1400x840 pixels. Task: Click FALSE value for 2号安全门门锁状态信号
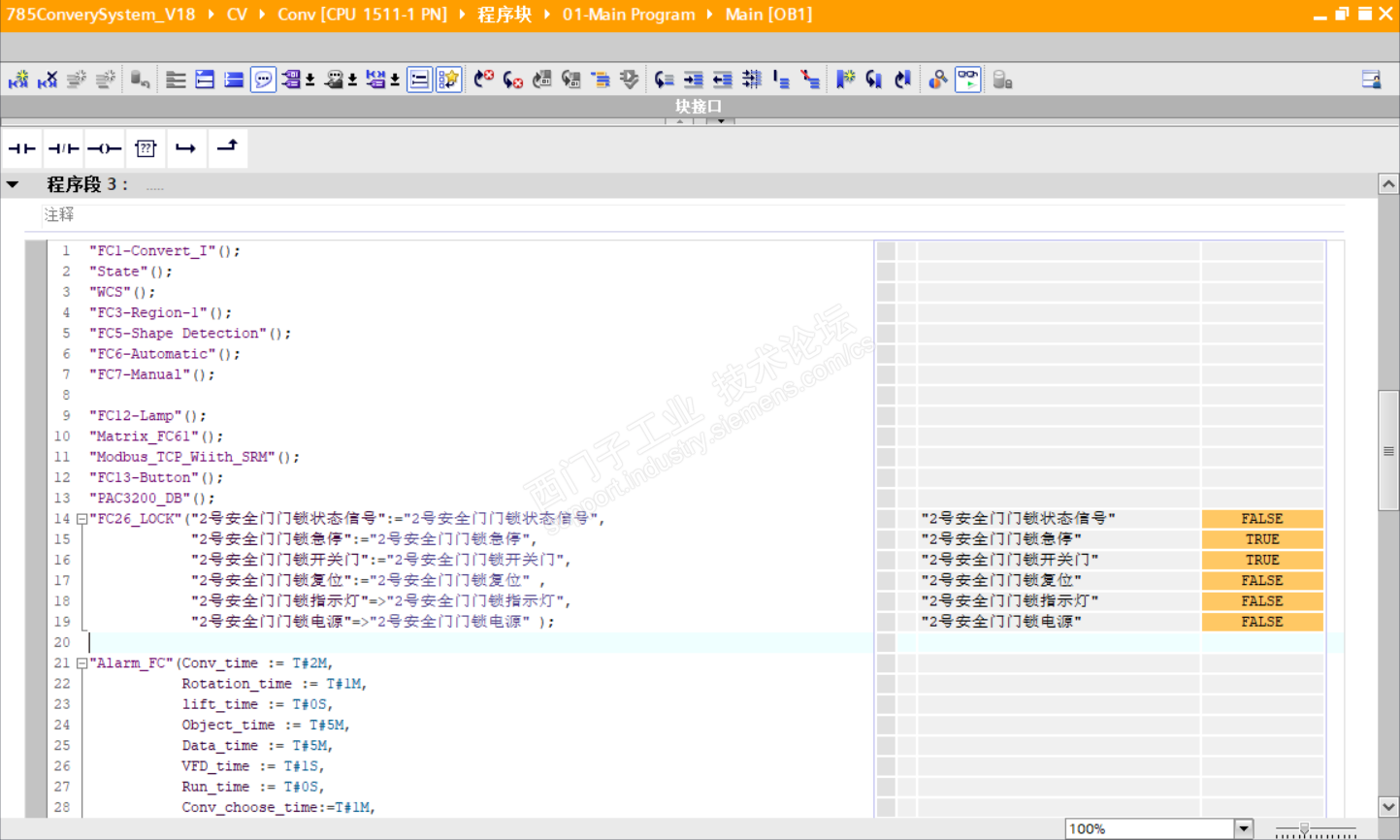tap(1262, 519)
